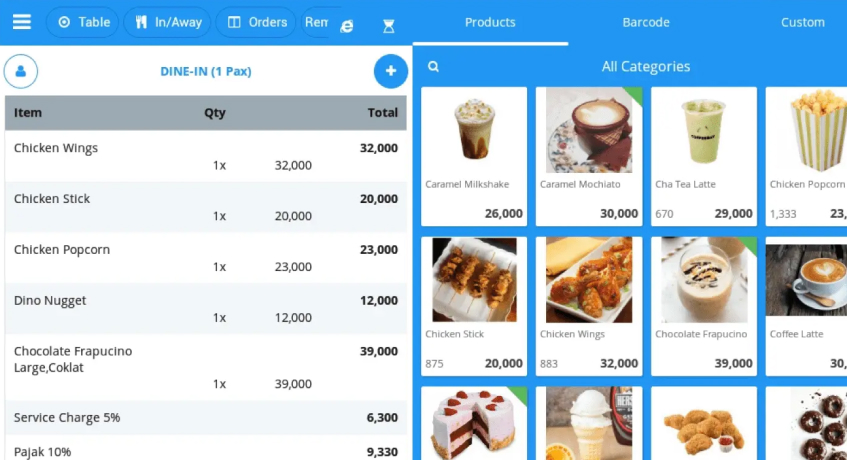The width and height of the screenshot is (847, 460).
Task: Click the Internet Explorer-style browser icon
Action: [347, 26]
